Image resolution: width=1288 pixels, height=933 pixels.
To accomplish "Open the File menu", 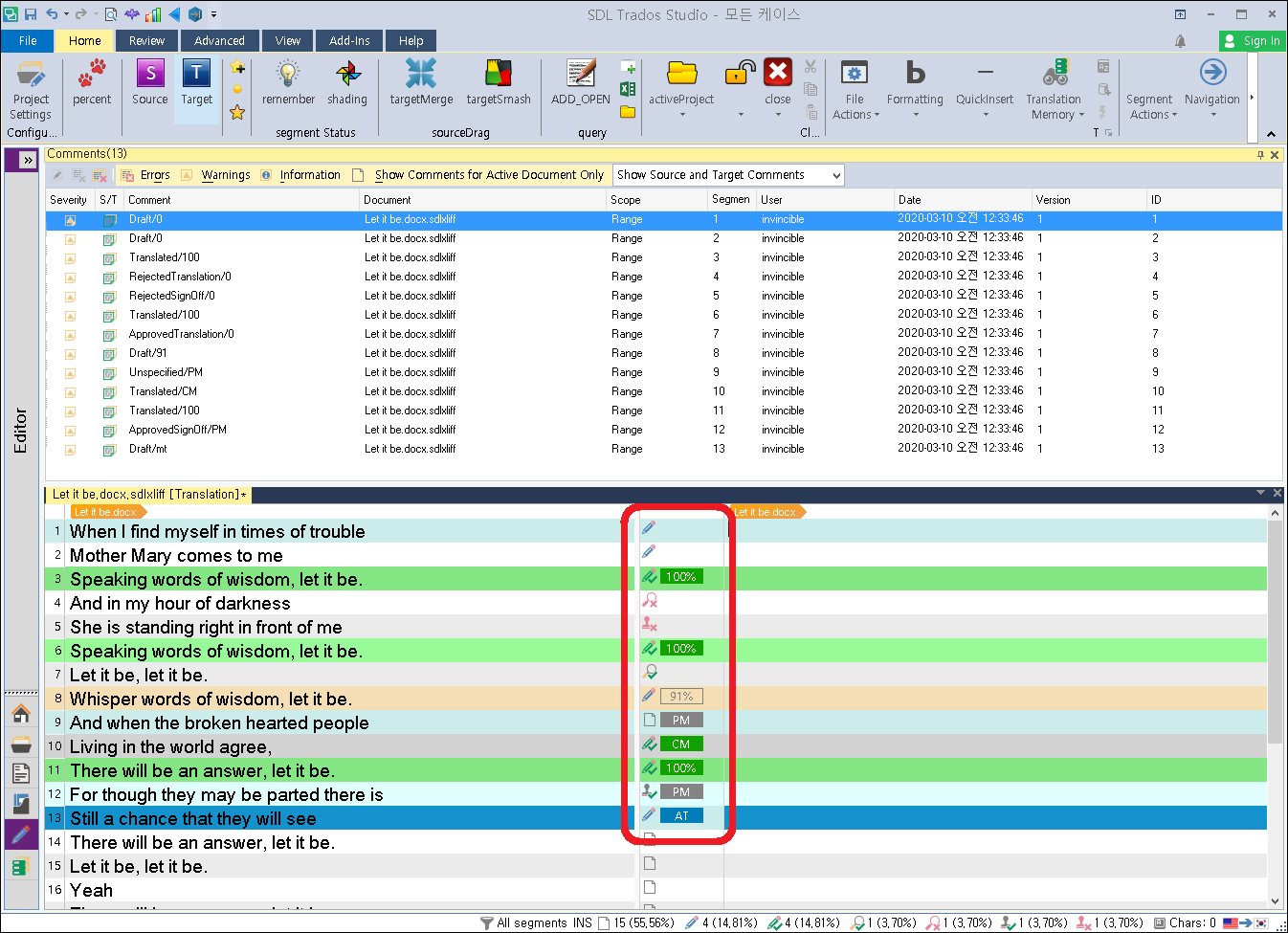I will pos(28,41).
